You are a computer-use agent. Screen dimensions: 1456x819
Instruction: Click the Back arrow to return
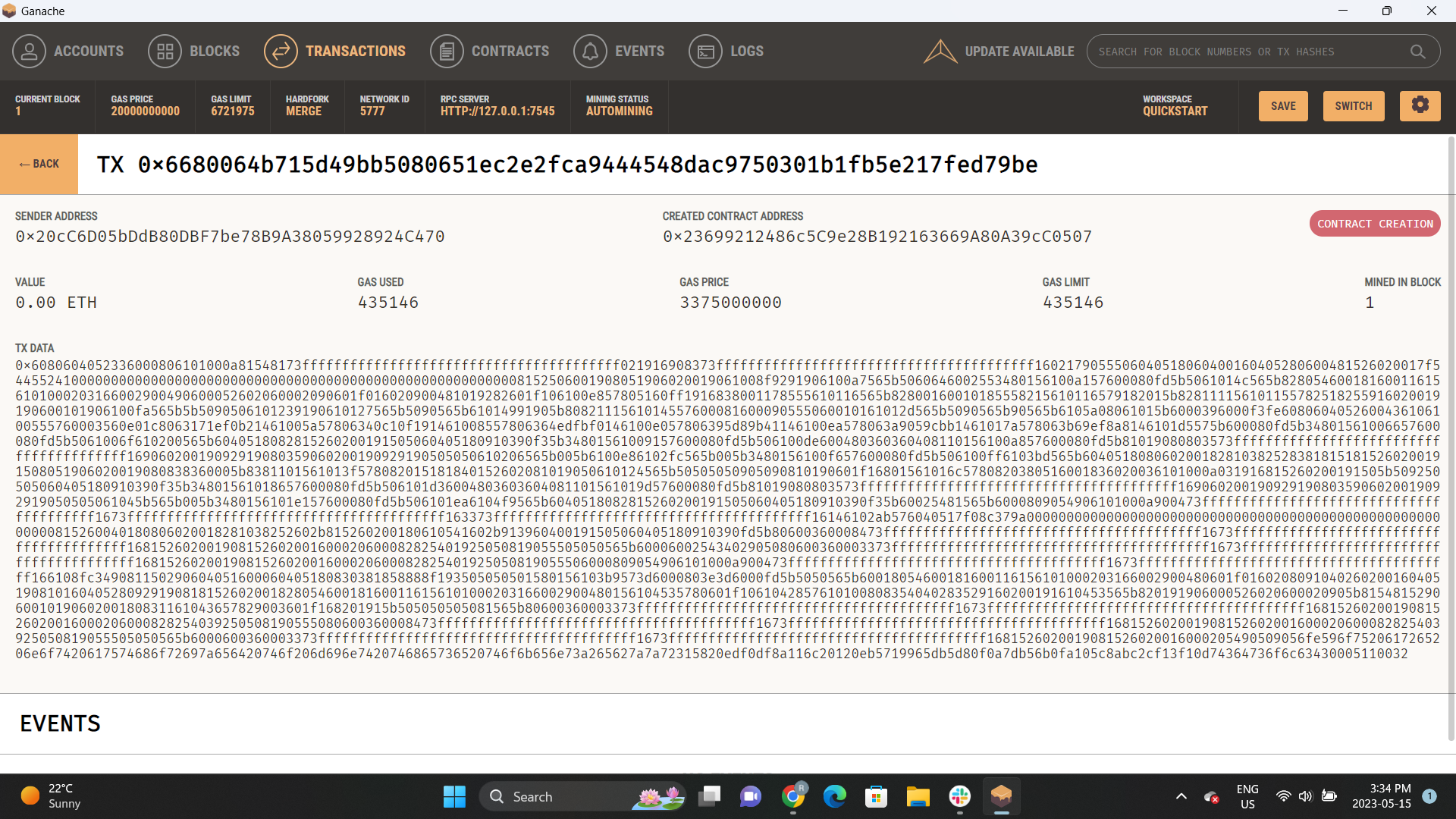coord(39,164)
